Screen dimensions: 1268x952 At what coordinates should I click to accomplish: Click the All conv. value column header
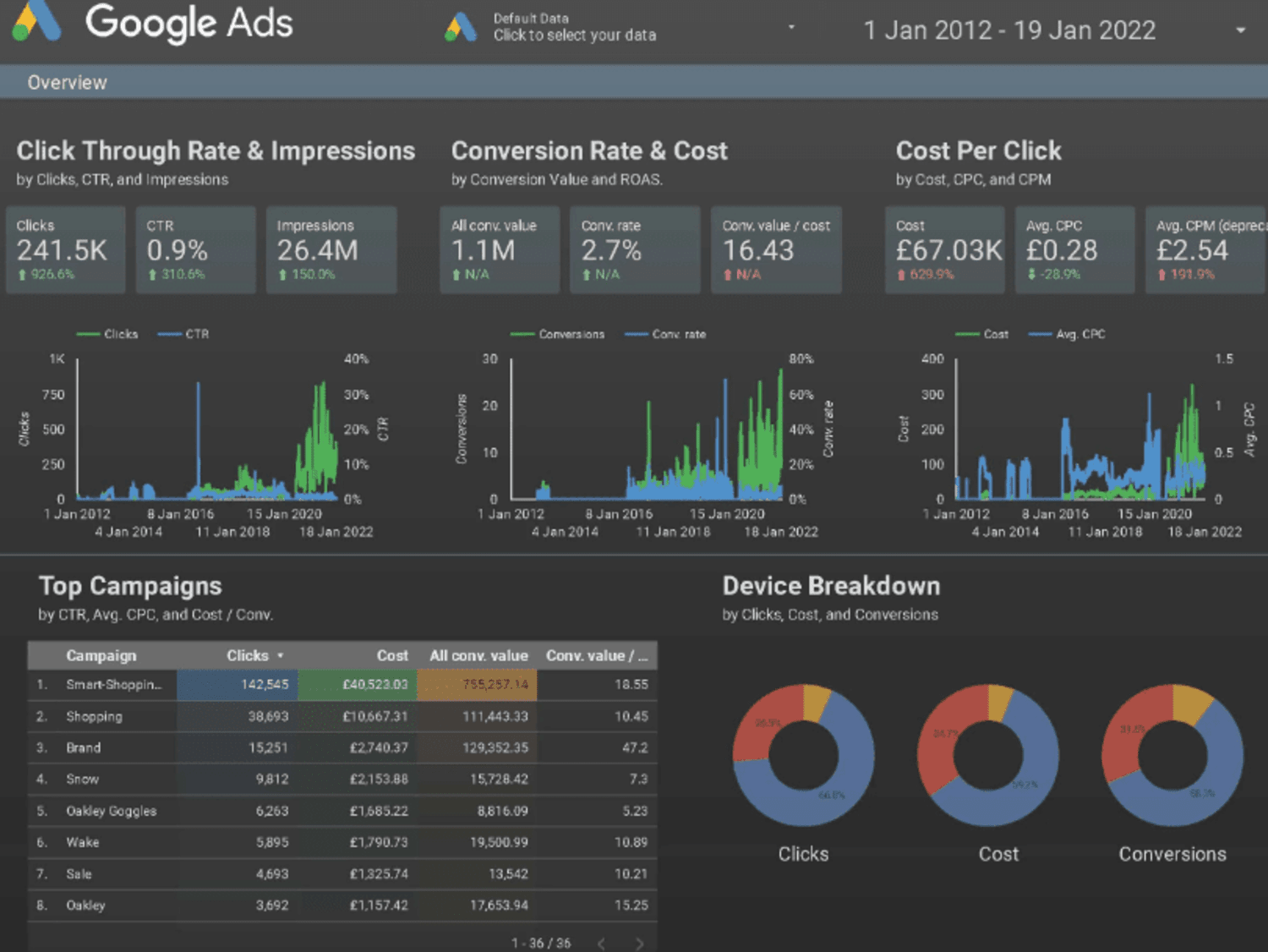click(478, 655)
